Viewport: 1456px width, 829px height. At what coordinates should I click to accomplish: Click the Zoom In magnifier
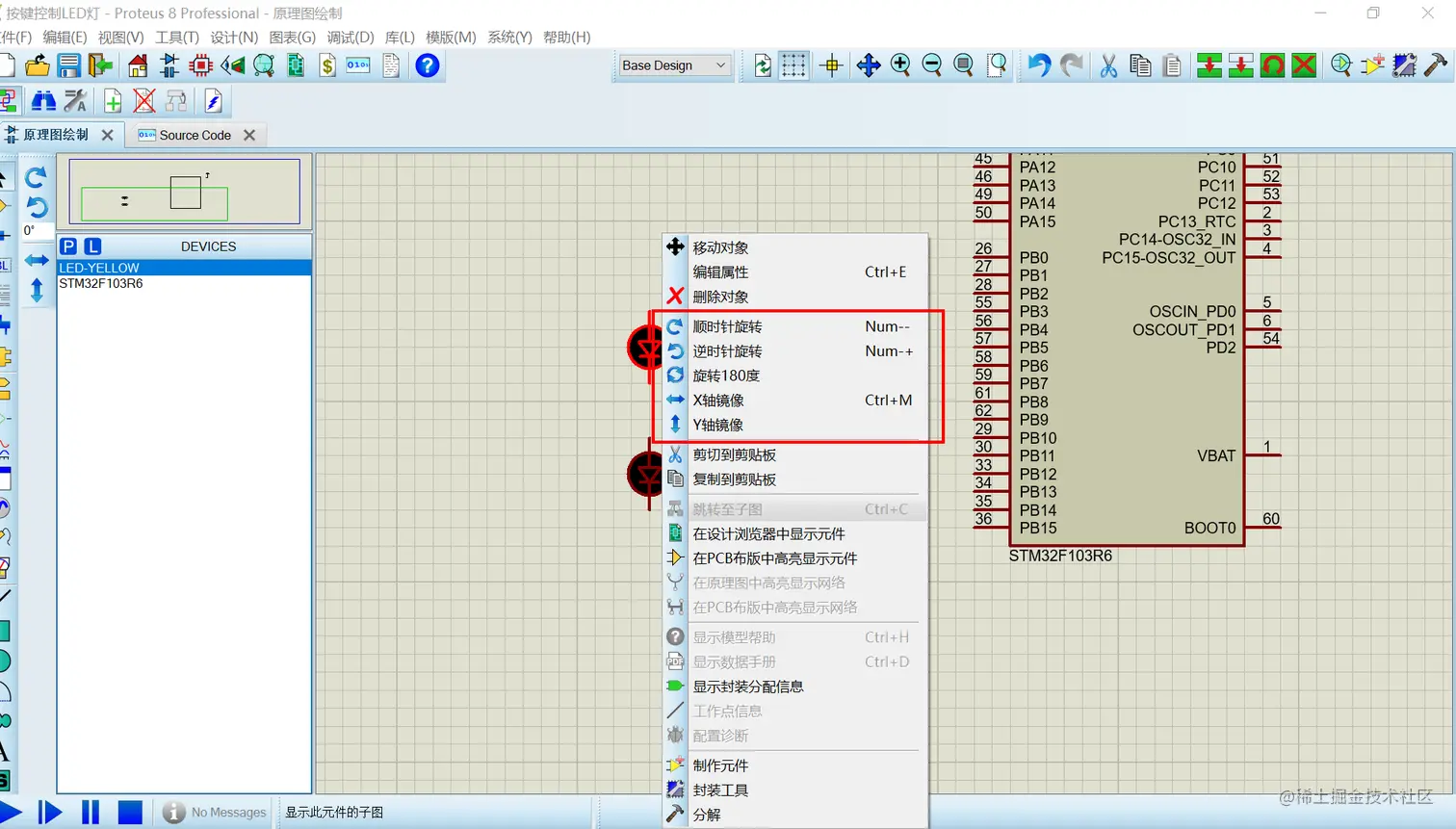tap(900, 65)
